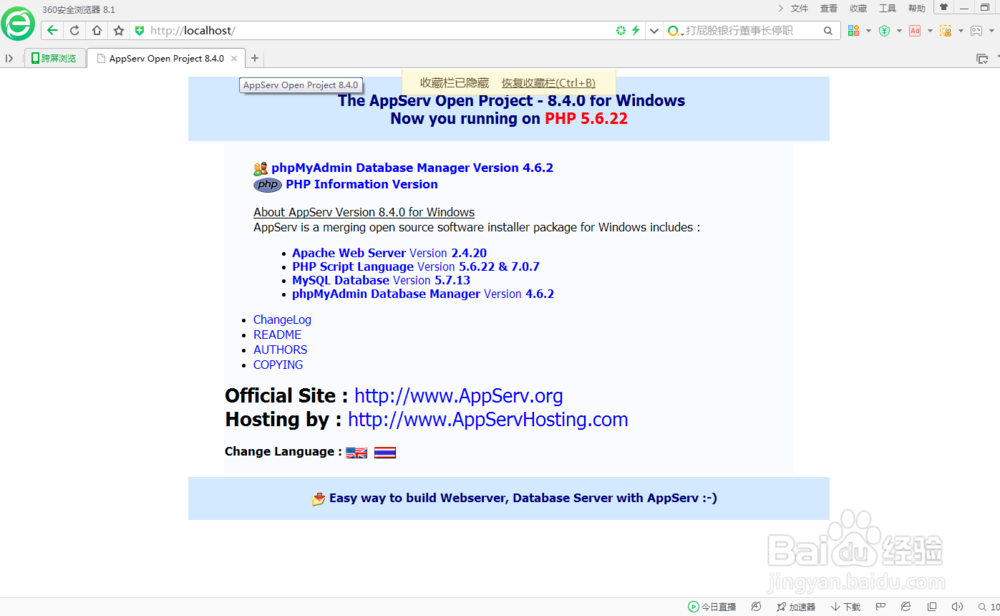1000x616 pixels.
Task: Expand hidden menus via the chevron before 文件
Action: tap(781, 8)
